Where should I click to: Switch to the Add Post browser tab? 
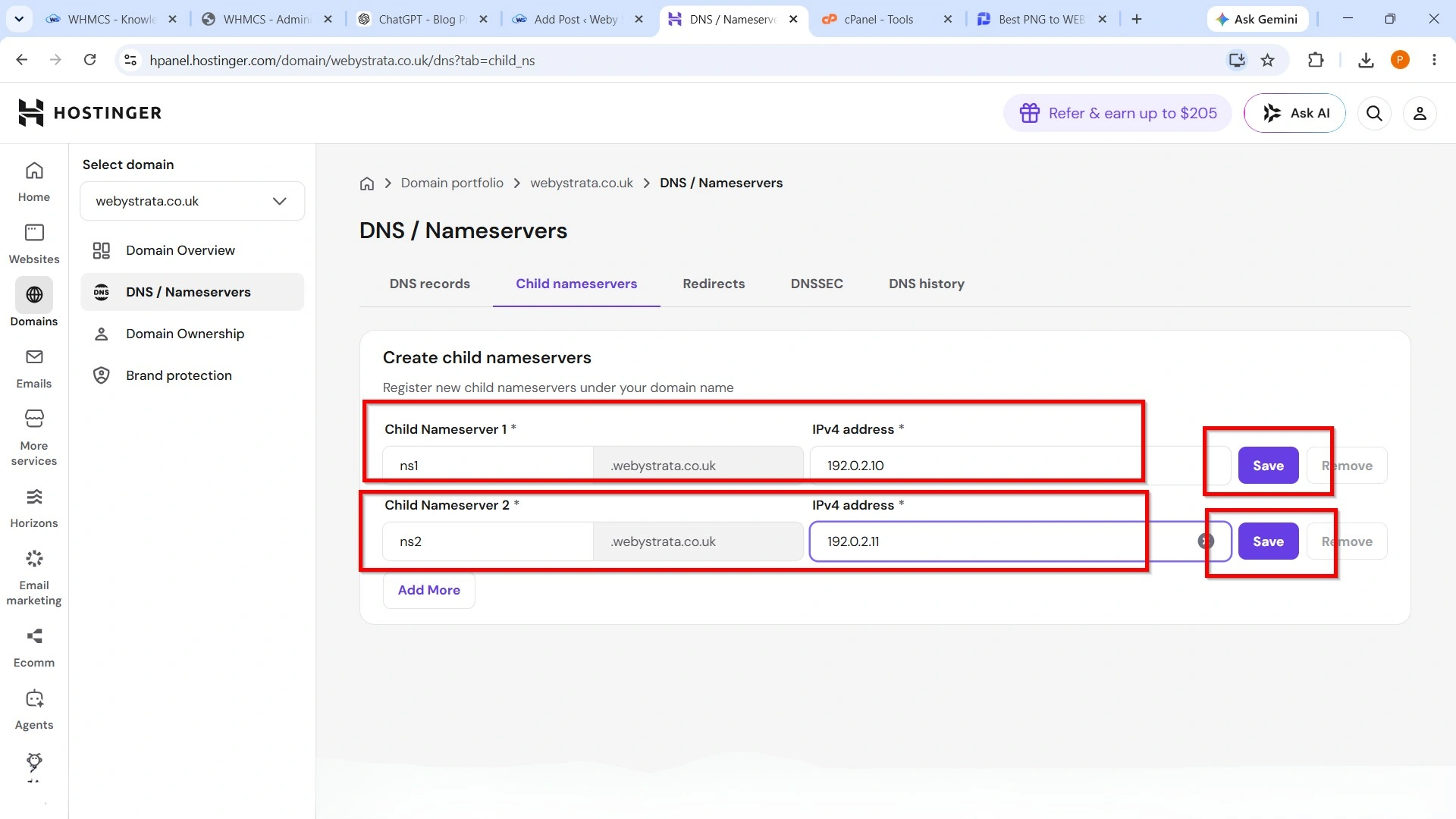click(x=576, y=19)
